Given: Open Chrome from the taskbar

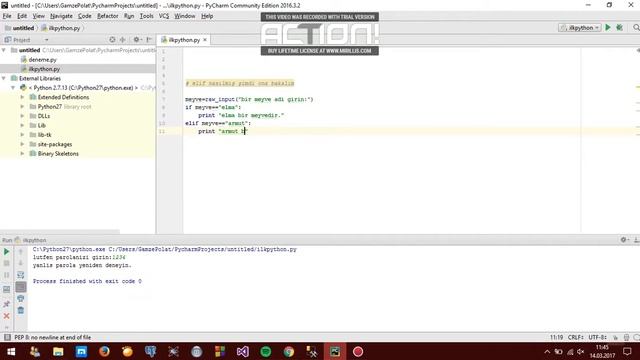Looking at the screenshot, I should [x=289, y=351].
